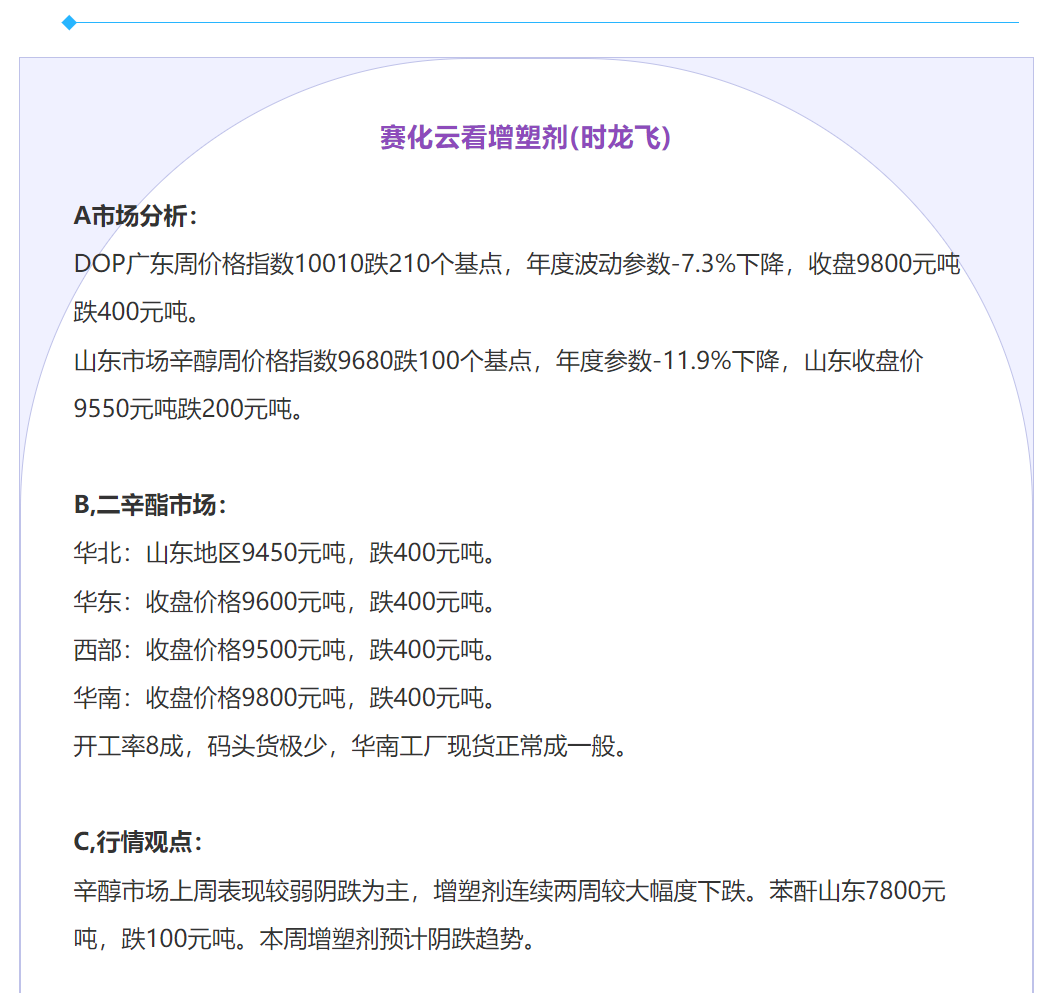Select the heading B,二辛酯市场:
Screen dimensions: 1055x993
(x=150, y=505)
